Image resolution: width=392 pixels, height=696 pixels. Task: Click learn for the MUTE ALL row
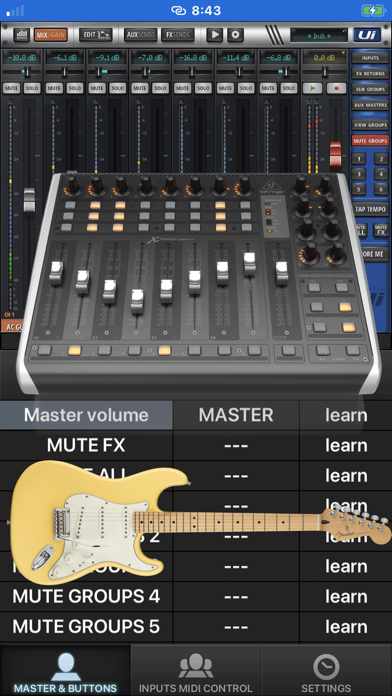click(346, 475)
